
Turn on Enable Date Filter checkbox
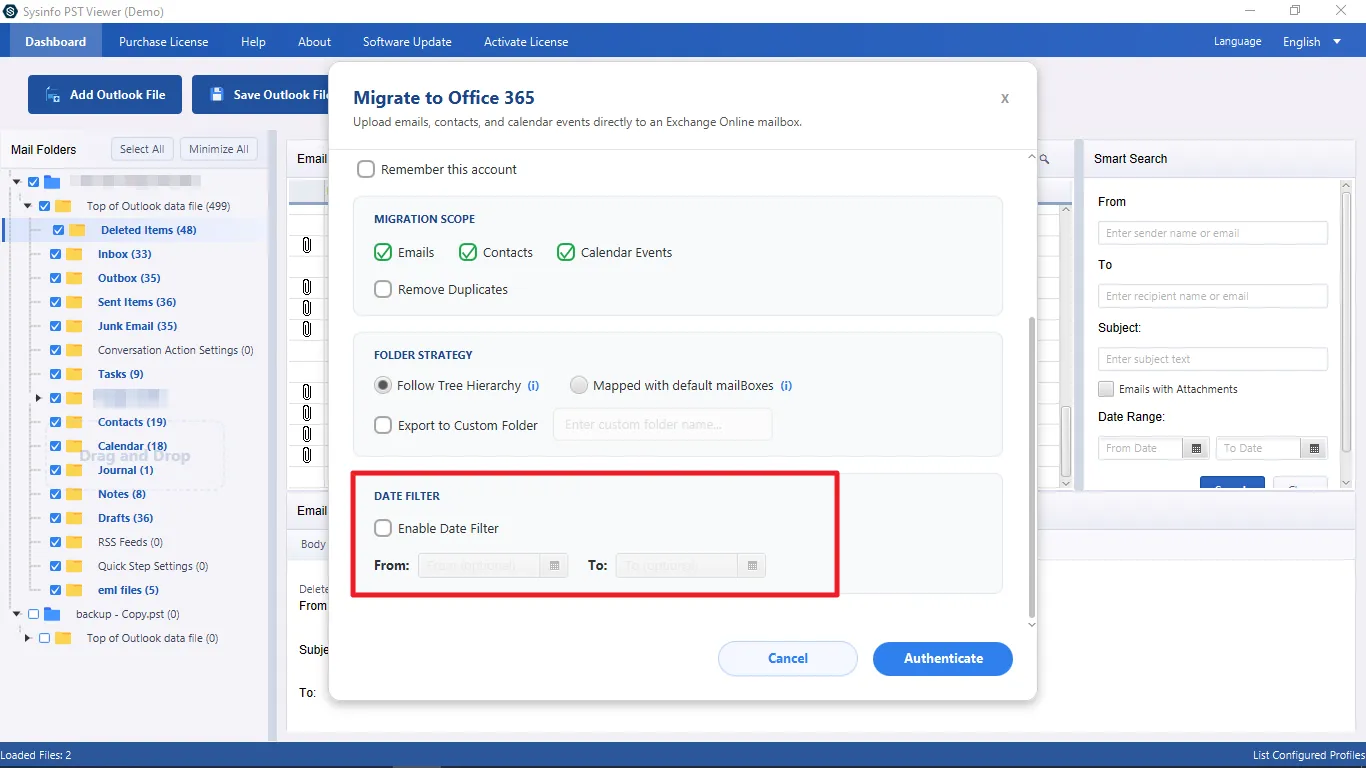click(383, 528)
